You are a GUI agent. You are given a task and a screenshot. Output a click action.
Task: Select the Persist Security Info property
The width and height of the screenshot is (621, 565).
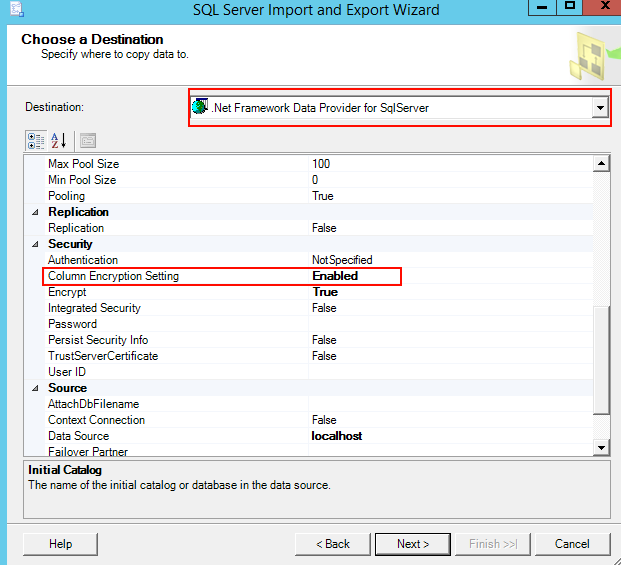pos(98,340)
